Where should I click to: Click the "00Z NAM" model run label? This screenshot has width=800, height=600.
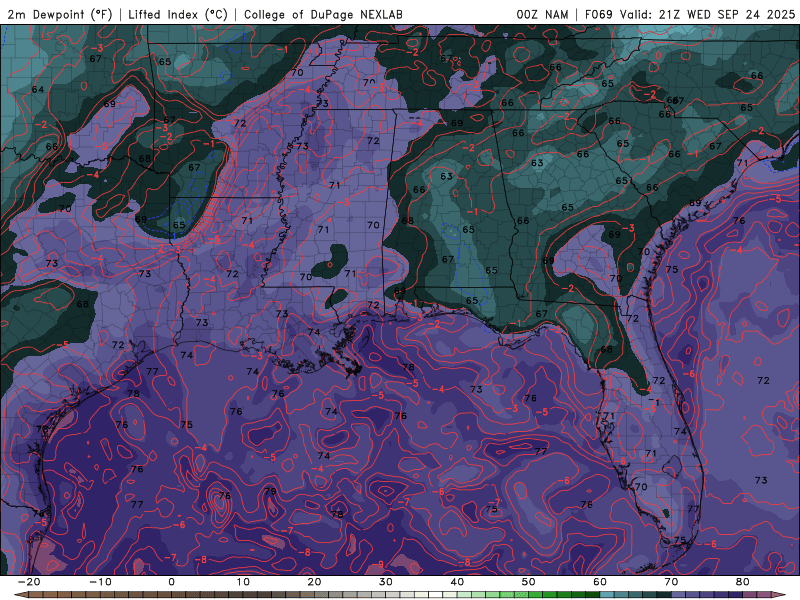coord(542,14)
